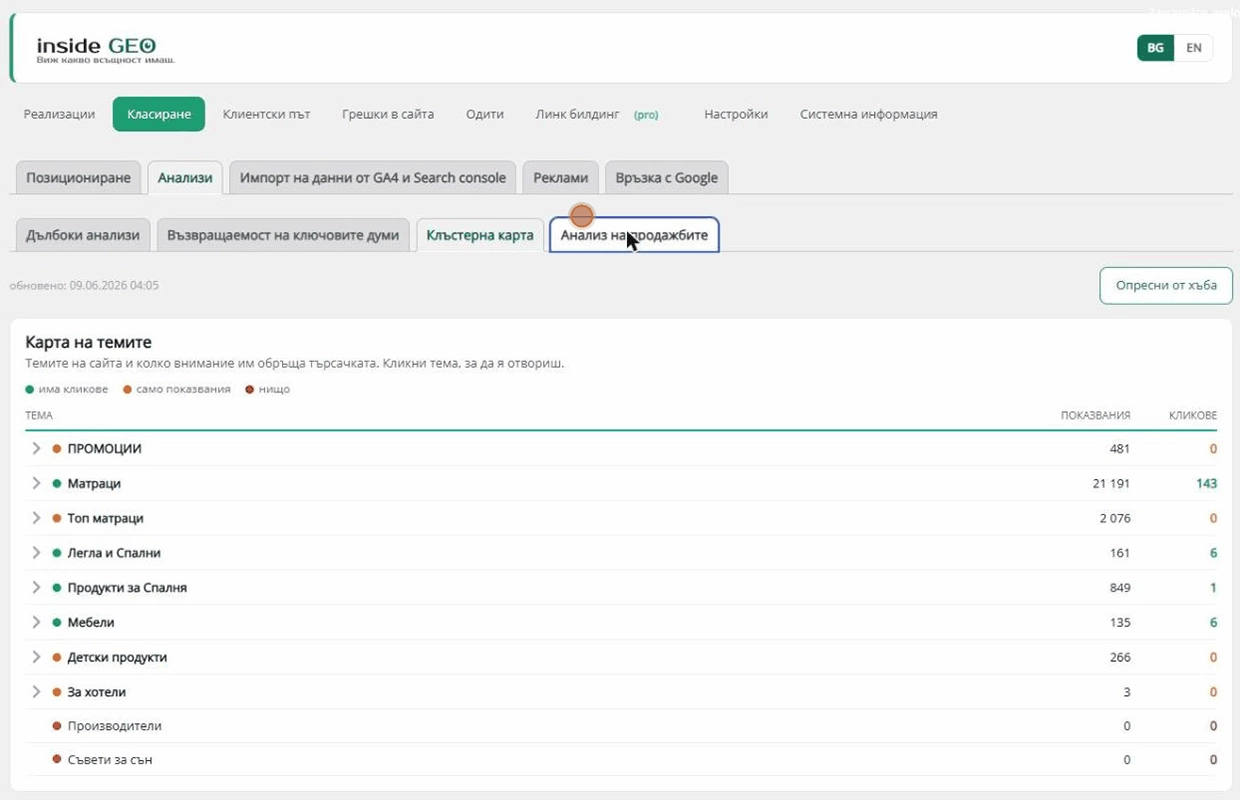Viewport: 1240px width, 800px height.
Task: Expand Продукти за Спалня chevron
Action: tap(36, 587)
